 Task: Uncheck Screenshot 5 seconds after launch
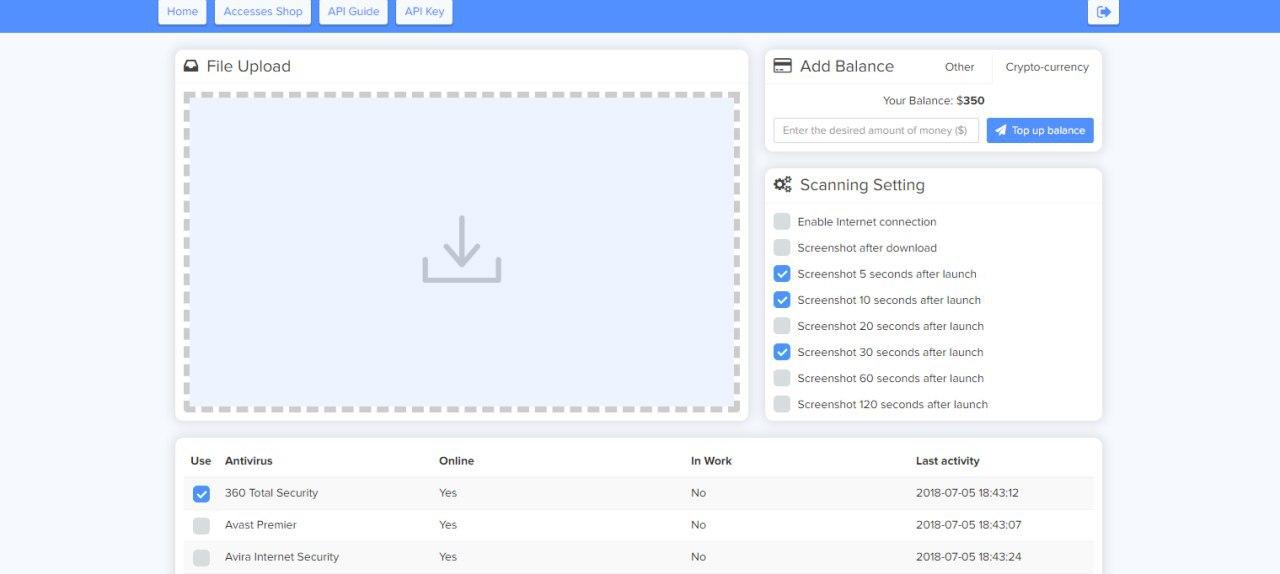coord(782,274)
